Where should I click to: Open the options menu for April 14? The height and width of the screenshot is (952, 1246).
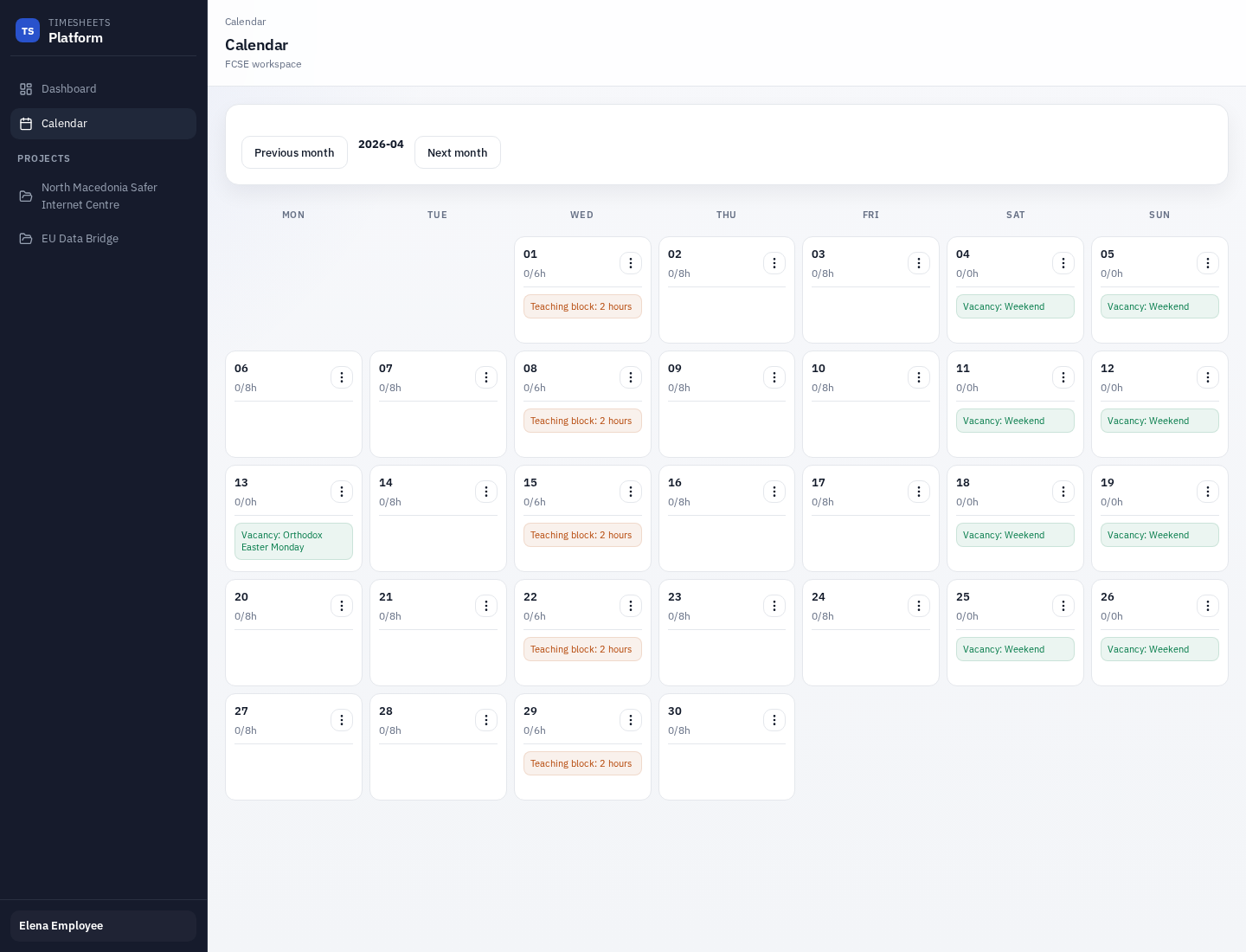point(486,492)
